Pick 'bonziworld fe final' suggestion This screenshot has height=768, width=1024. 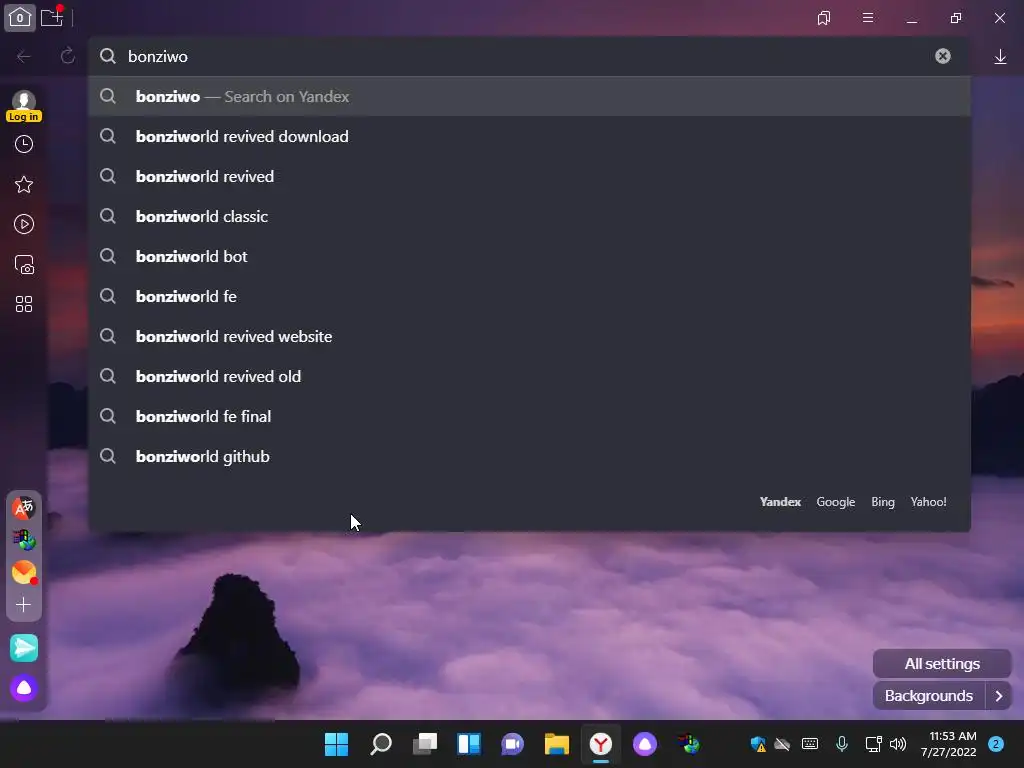pos(530,416)
